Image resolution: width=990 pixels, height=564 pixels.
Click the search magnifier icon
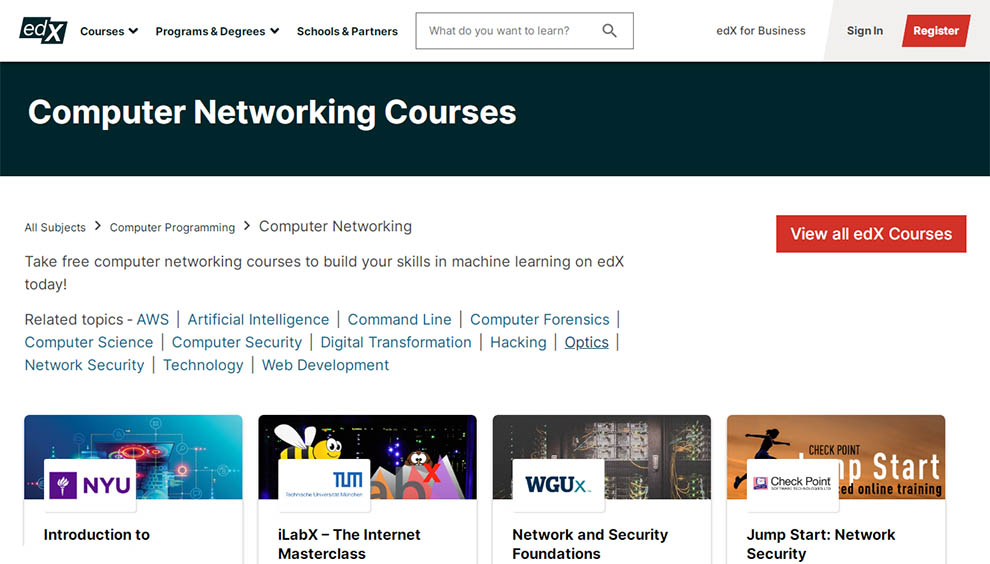(x=609, y=30)
